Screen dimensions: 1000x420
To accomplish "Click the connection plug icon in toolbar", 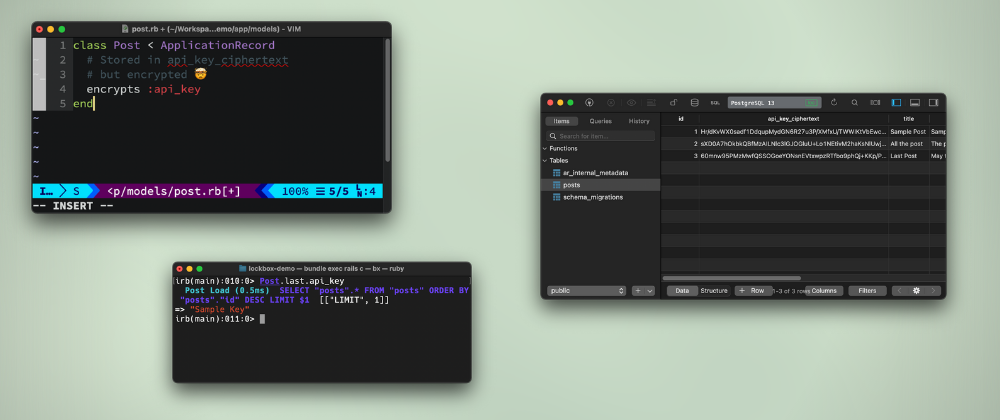I will [x=588, y=102].
